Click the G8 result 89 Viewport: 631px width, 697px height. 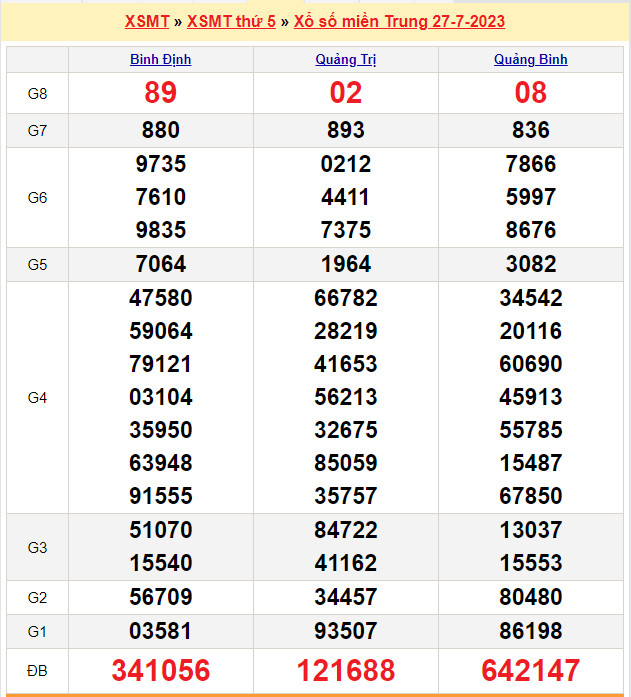pos(160,93)
